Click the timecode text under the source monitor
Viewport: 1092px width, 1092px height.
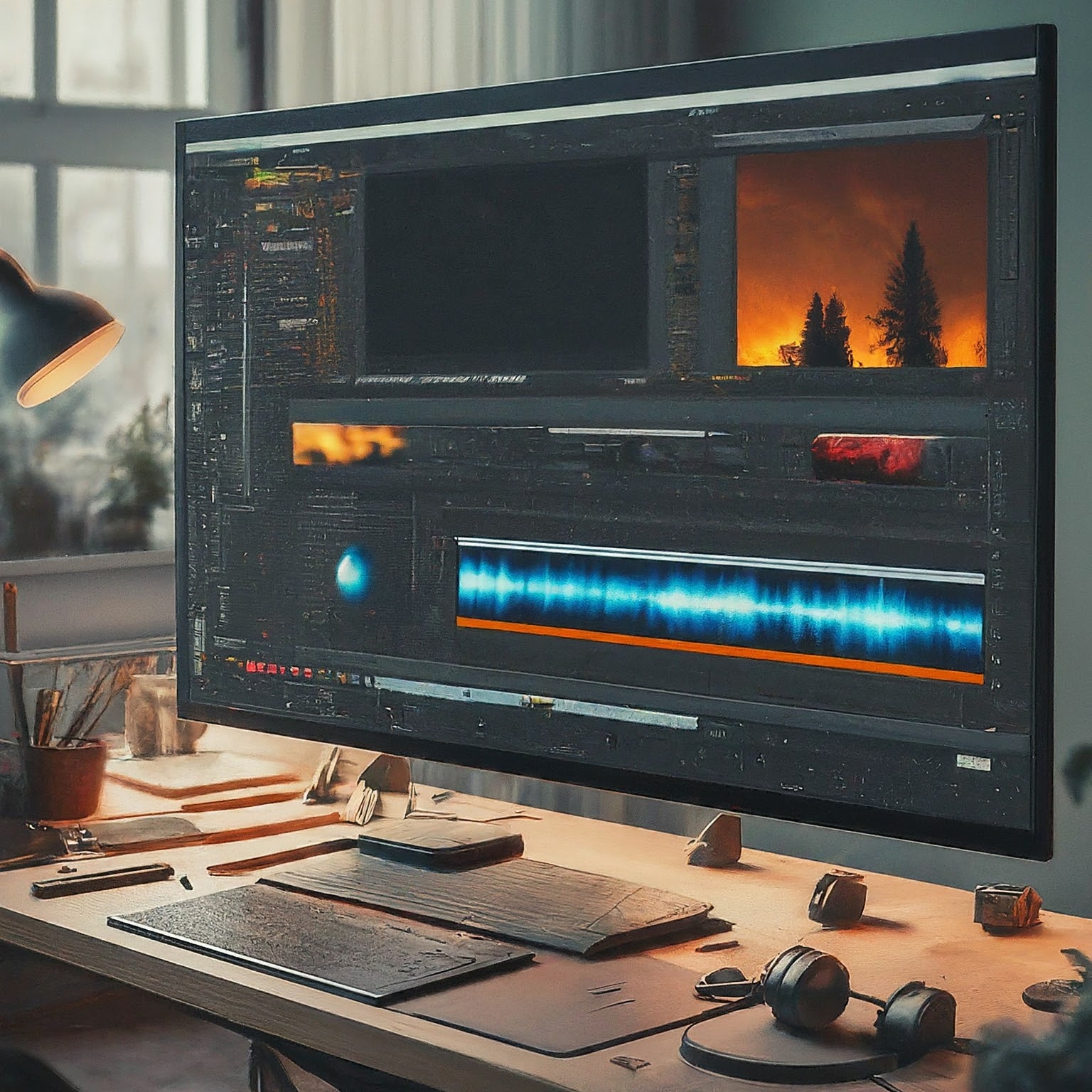tap(441, 380)
